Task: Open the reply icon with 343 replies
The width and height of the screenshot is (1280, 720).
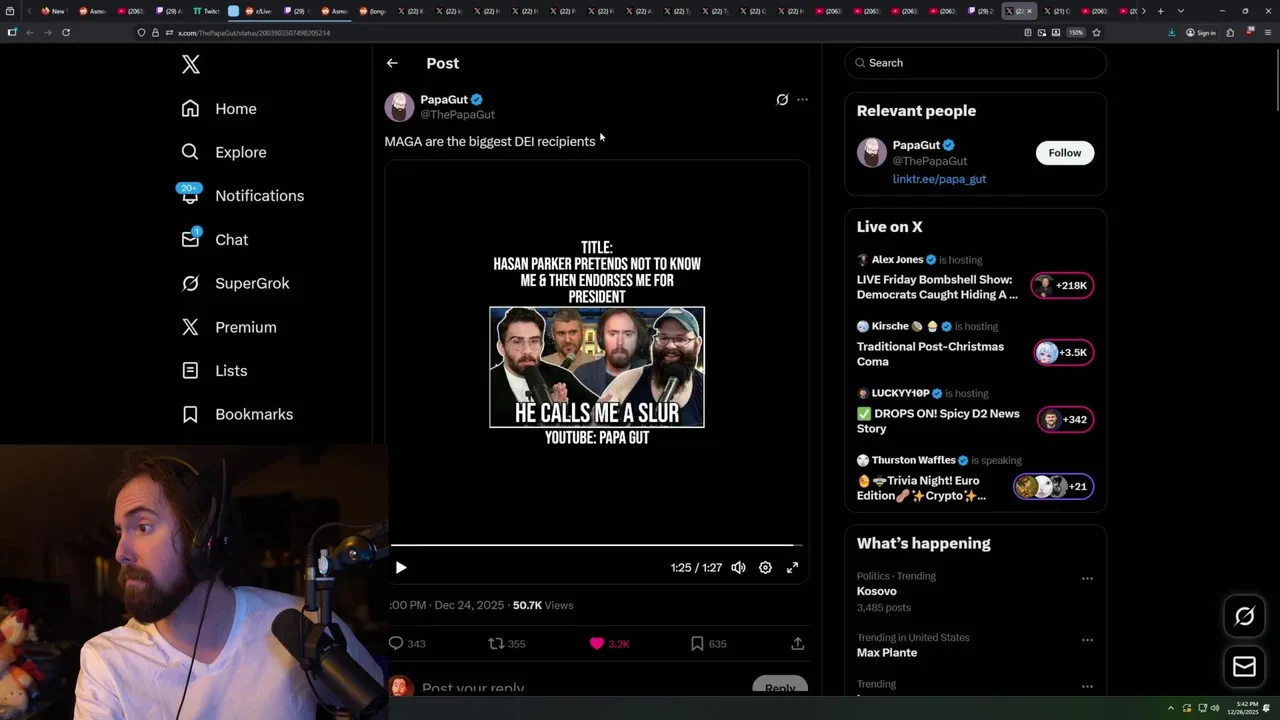Action: click(407, 644)
